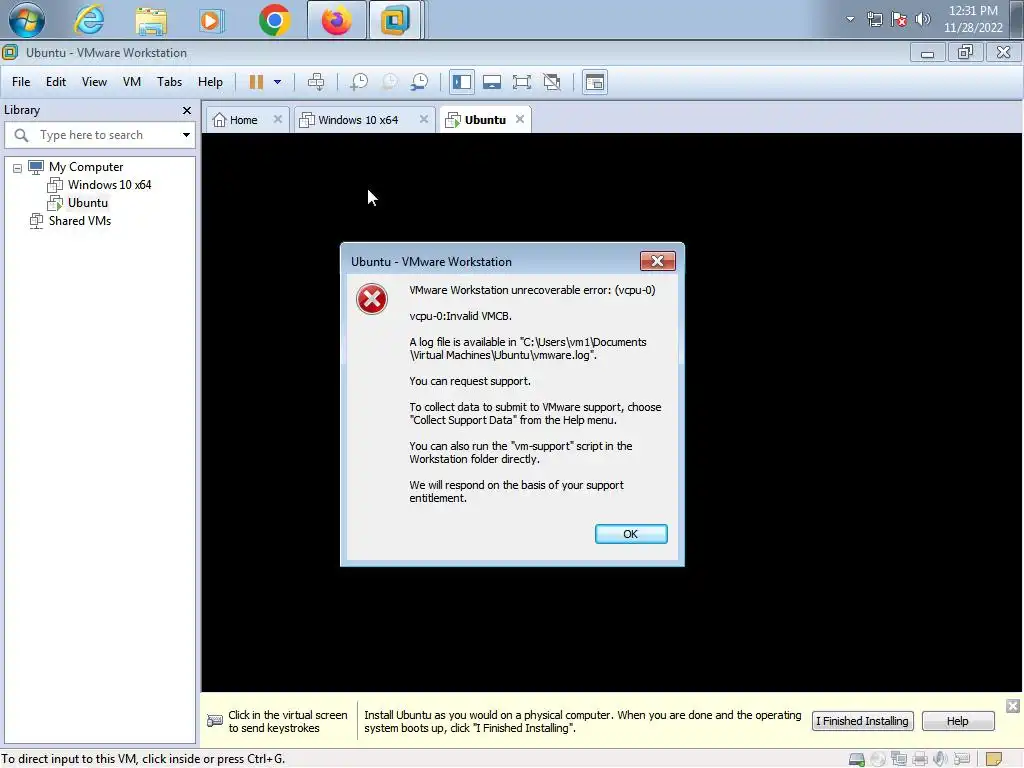This screenshot has width=1024, height=768.
Task: Click the Unity mode toolbar icon
Action: click(x=552, y=82)
